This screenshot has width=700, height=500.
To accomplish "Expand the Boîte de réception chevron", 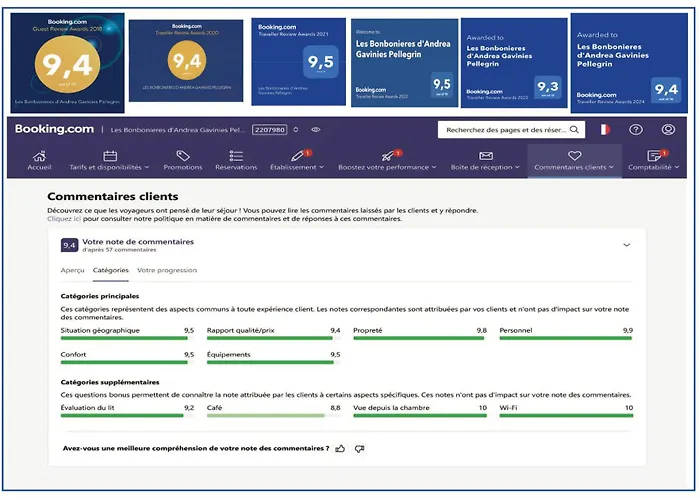I will point(517,167).
